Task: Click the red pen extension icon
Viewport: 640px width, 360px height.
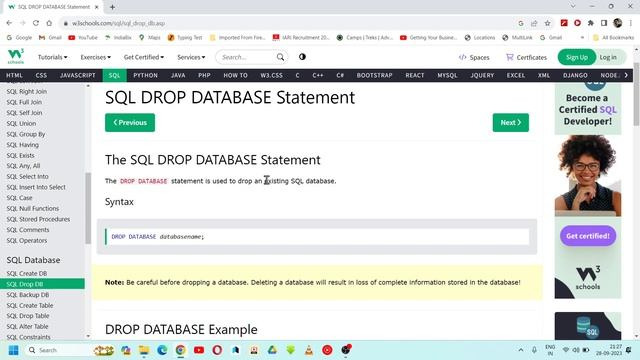Action: point(564,23)
